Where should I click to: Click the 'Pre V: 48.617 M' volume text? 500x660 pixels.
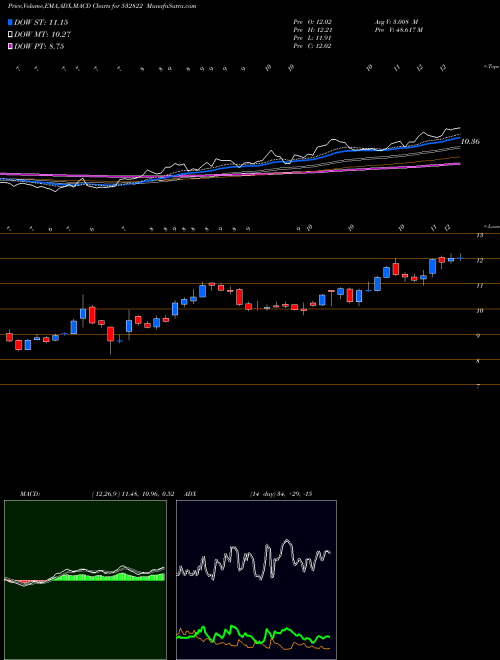pyautogui.click(x=398, y=30)
